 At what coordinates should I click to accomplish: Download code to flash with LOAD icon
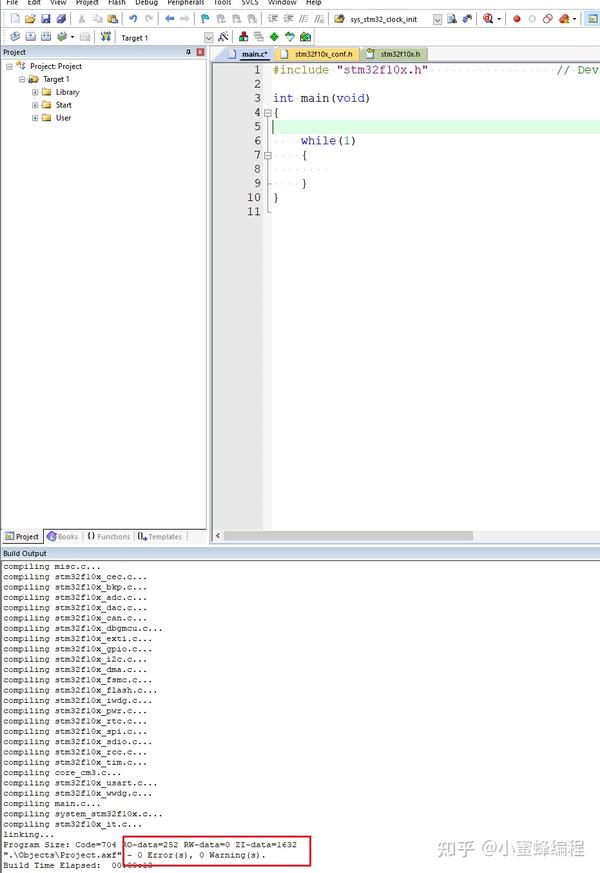click(105, 37)
